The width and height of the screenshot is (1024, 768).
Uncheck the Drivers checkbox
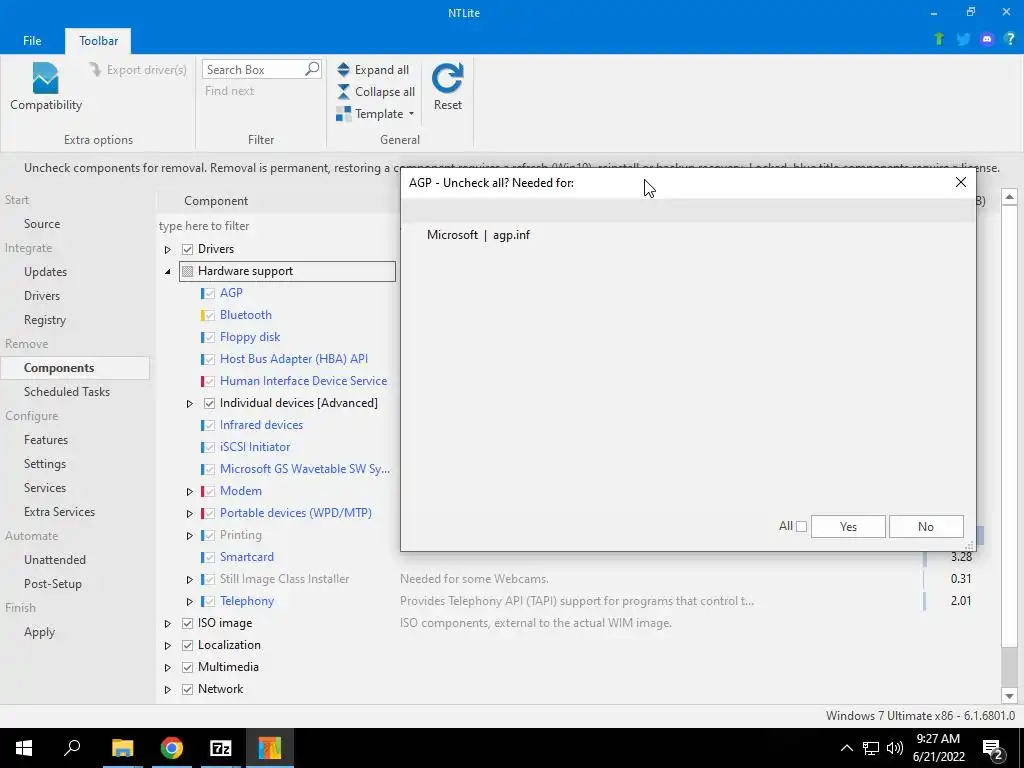click(187, 249)
